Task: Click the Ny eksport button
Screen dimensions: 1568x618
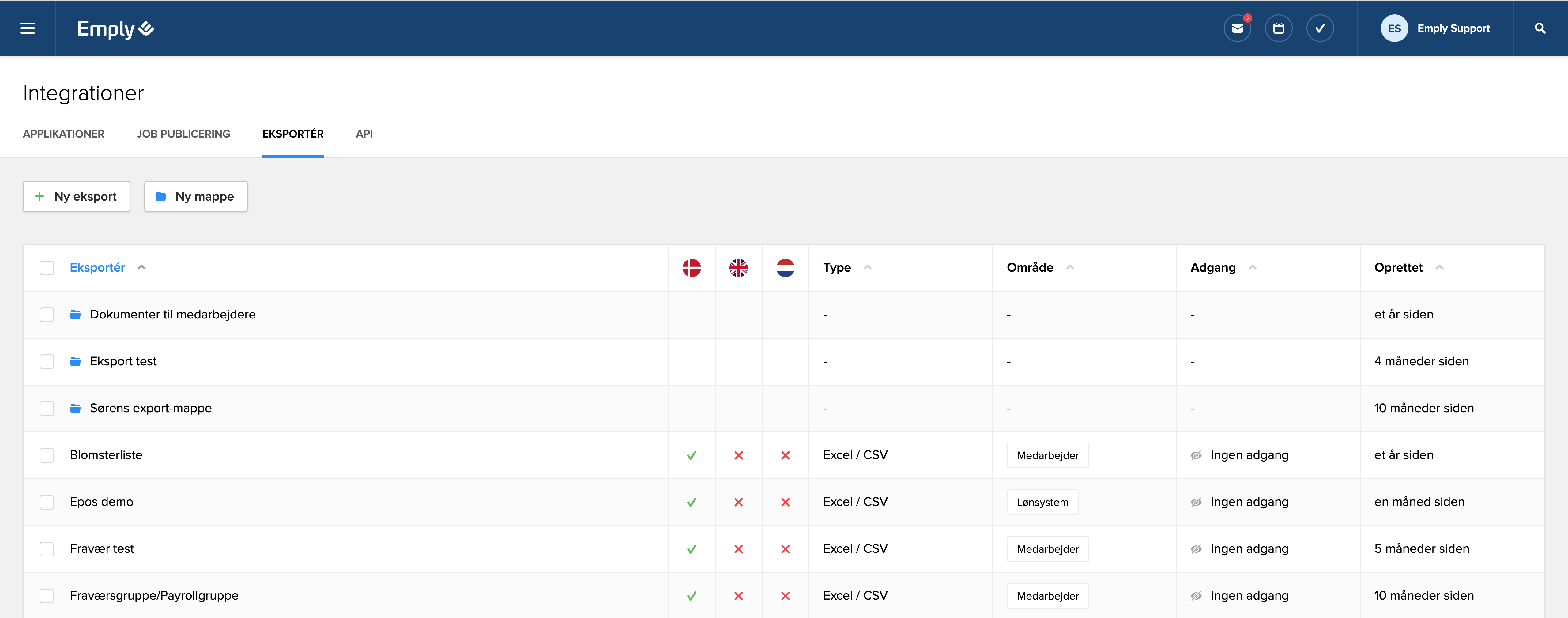Action: [x=77, y=197]
